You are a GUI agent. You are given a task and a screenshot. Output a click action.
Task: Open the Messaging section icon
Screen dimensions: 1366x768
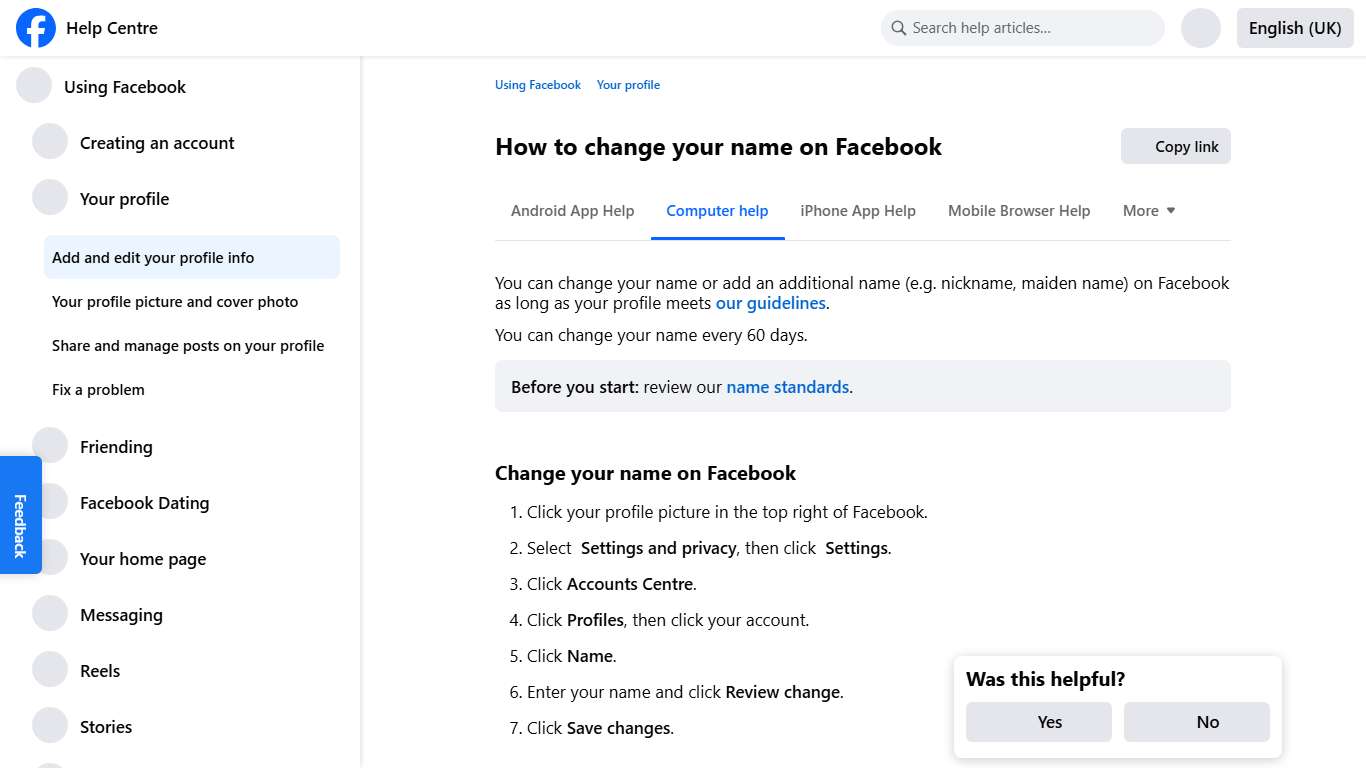[x=50, y=613]
